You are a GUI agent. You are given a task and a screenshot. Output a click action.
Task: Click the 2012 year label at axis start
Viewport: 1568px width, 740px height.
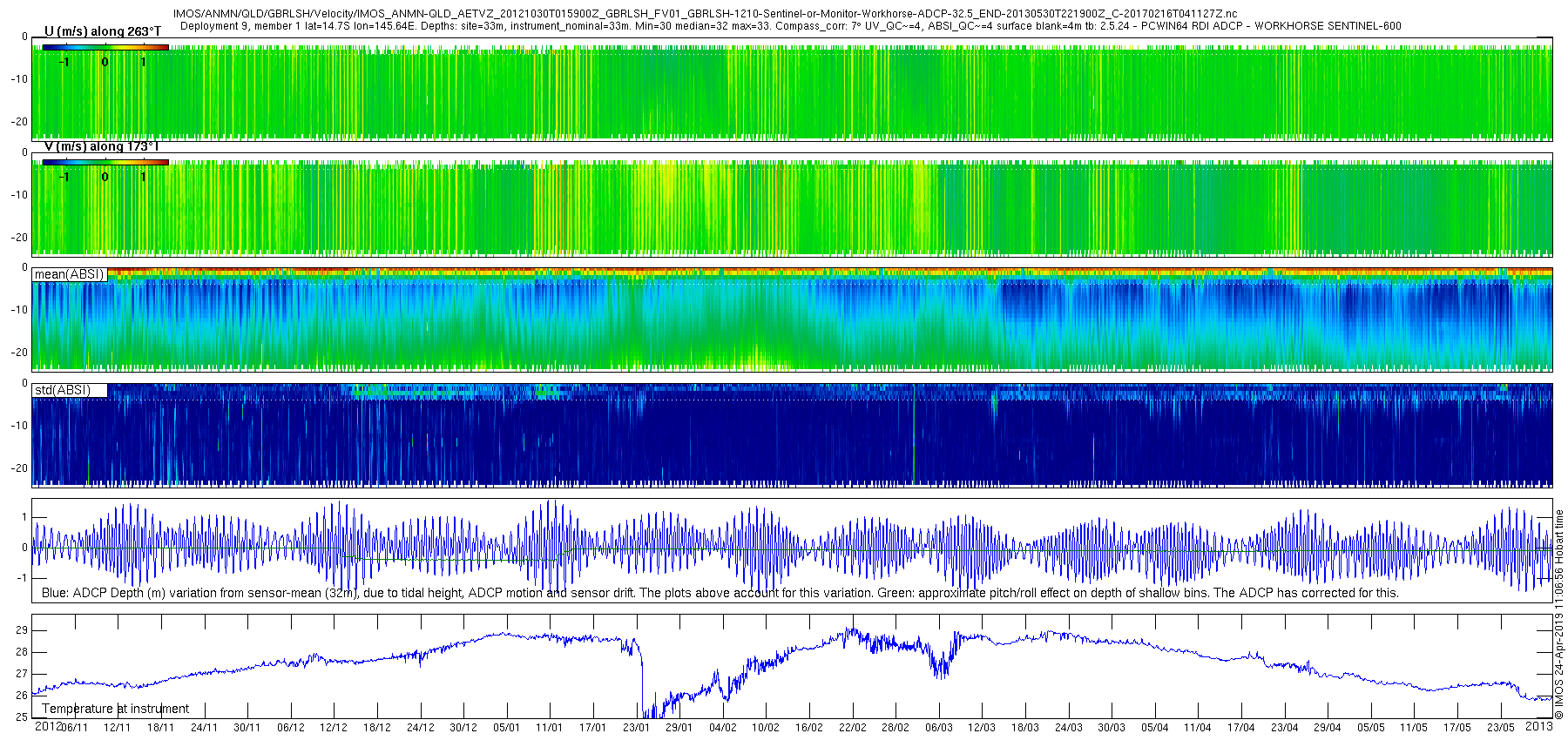point(47,726)
